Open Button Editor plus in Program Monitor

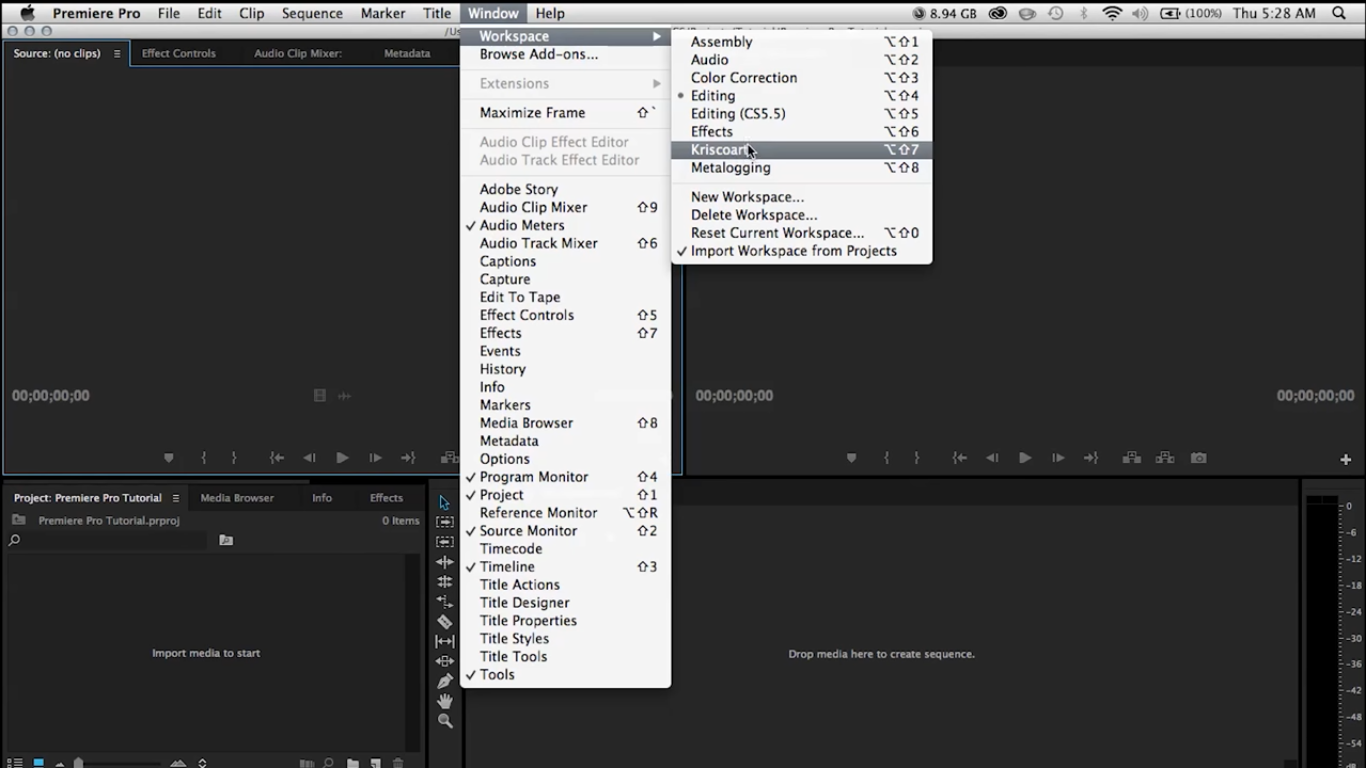click(1345, 459)
